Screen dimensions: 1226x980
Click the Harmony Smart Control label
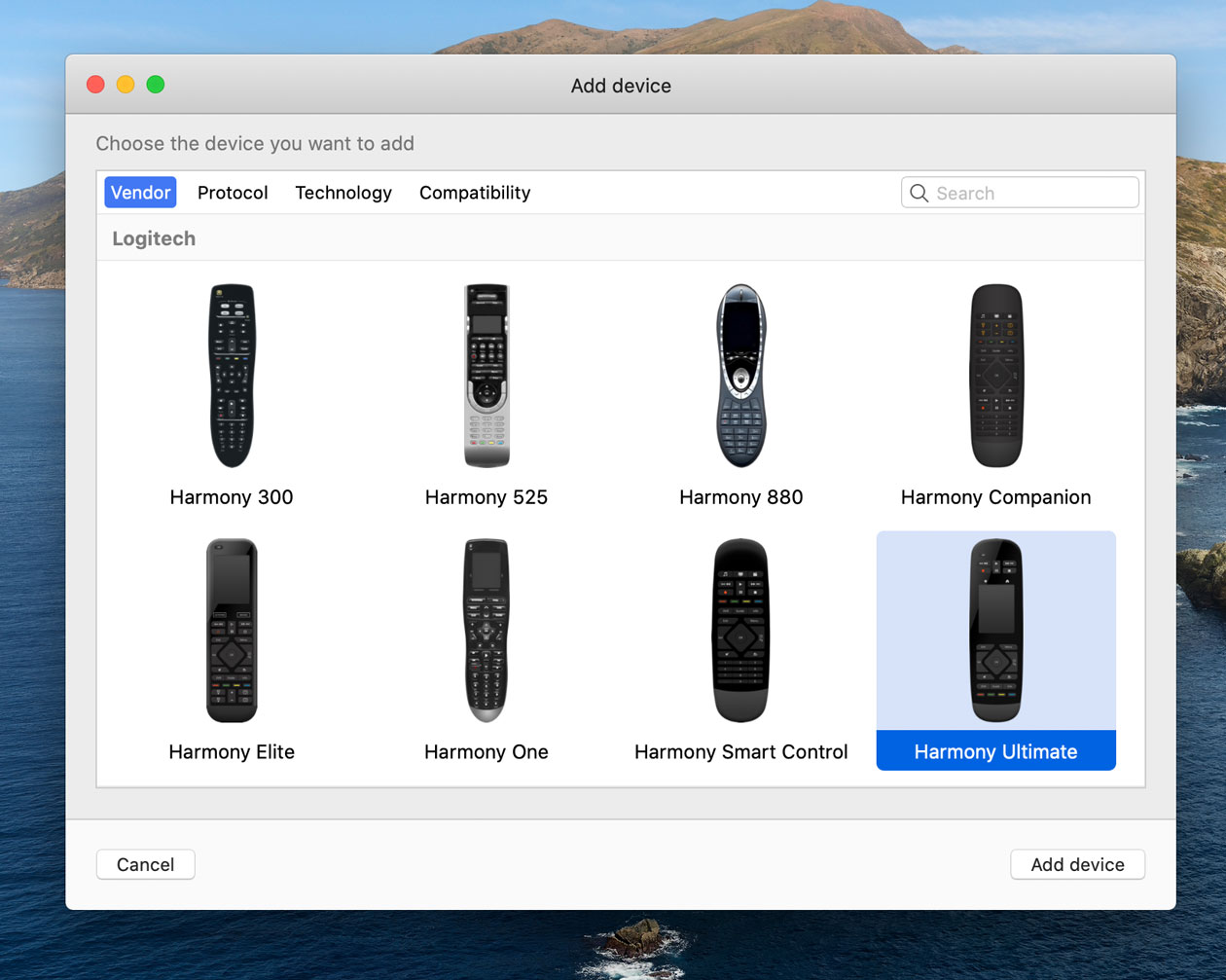[x=741, y=752]
